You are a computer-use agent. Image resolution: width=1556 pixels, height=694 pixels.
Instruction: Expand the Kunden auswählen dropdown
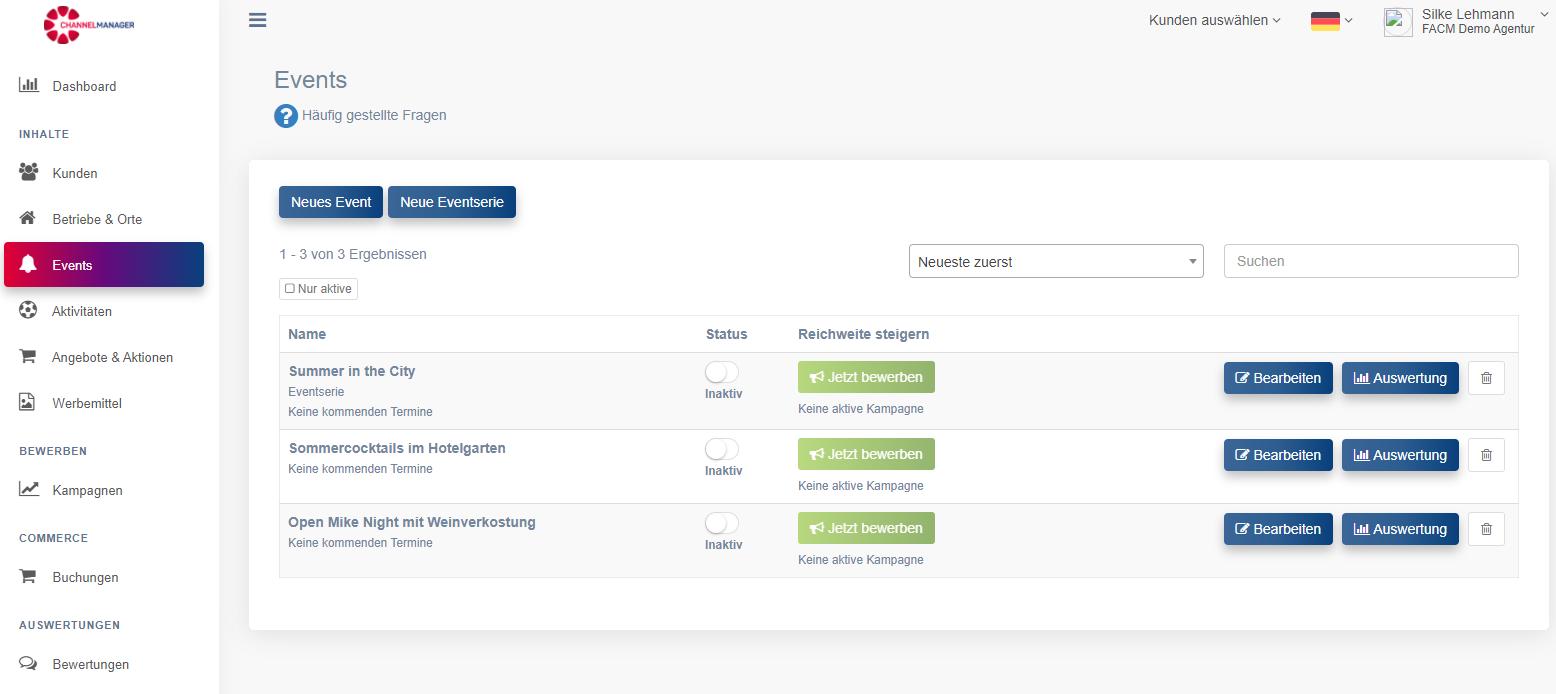tap(1214, 20)
